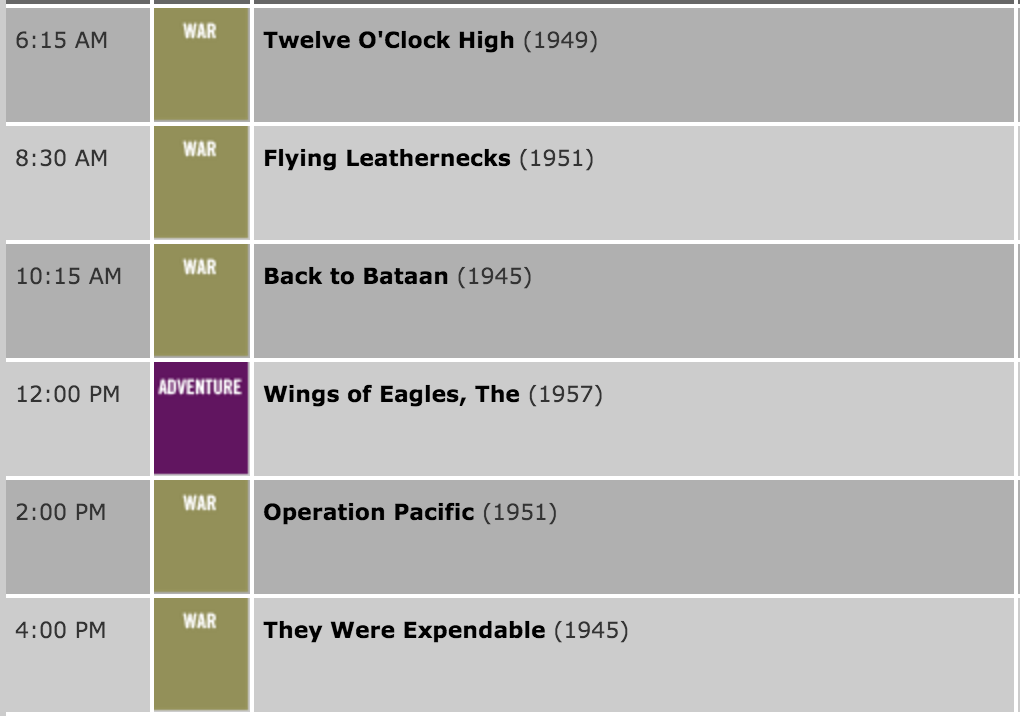Click the (1949) year after Twelve O'Clock High
Viewport: 1020px width, 716px height.
(x=560, y=41)
